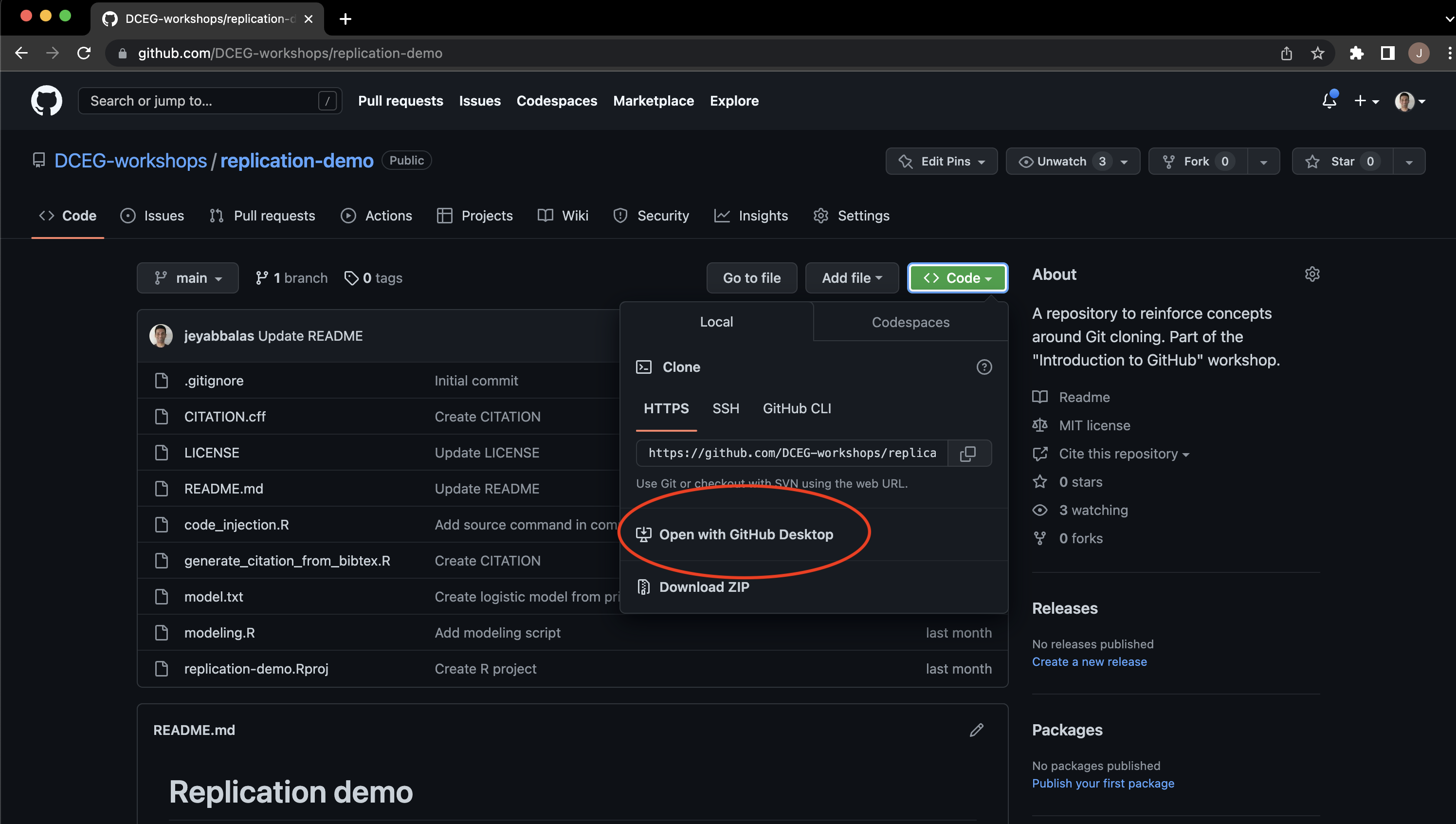
Task: Edit README.md with pencil icon
Action: coord(976,730)
